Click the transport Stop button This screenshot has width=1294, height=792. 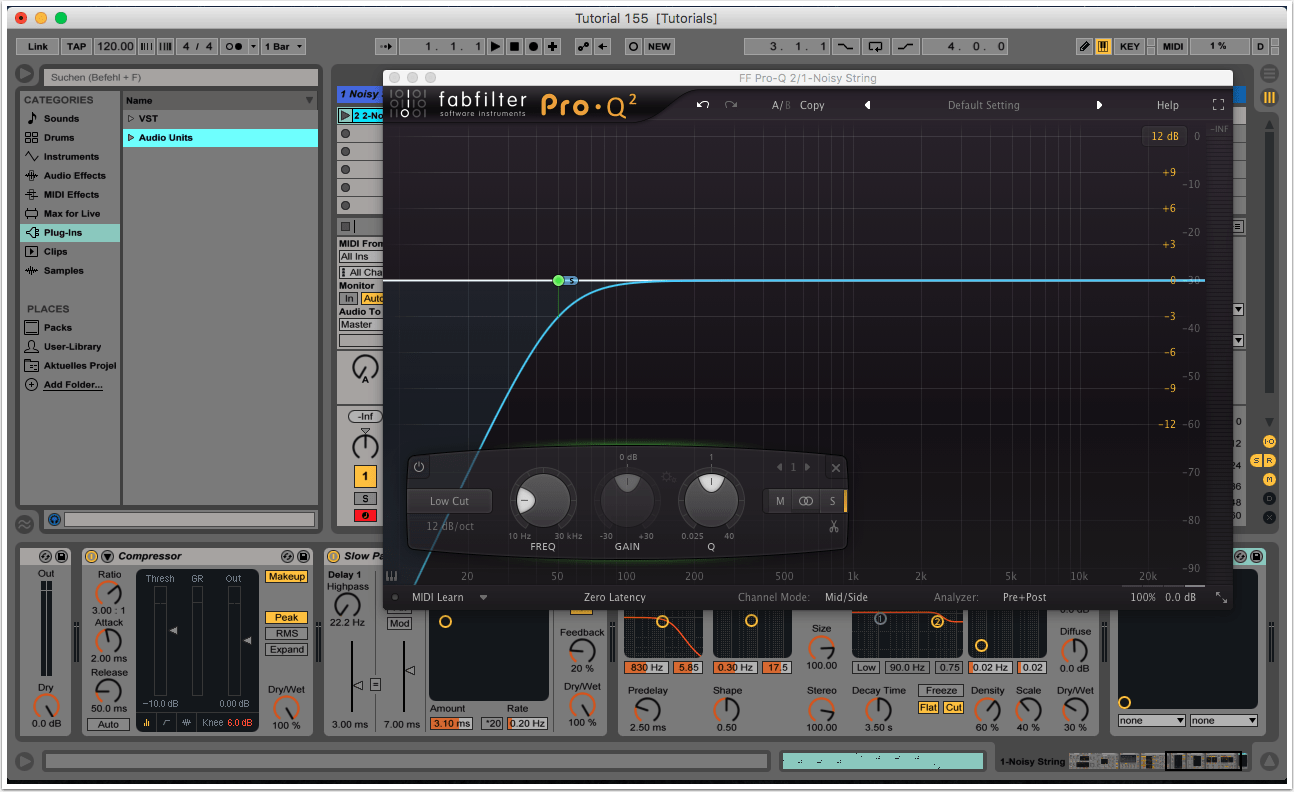[514, 46]
